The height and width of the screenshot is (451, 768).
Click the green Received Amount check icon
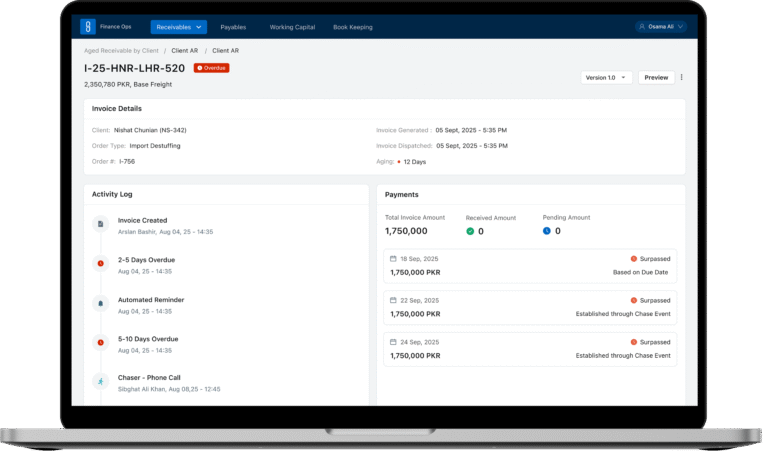(471, 231)
